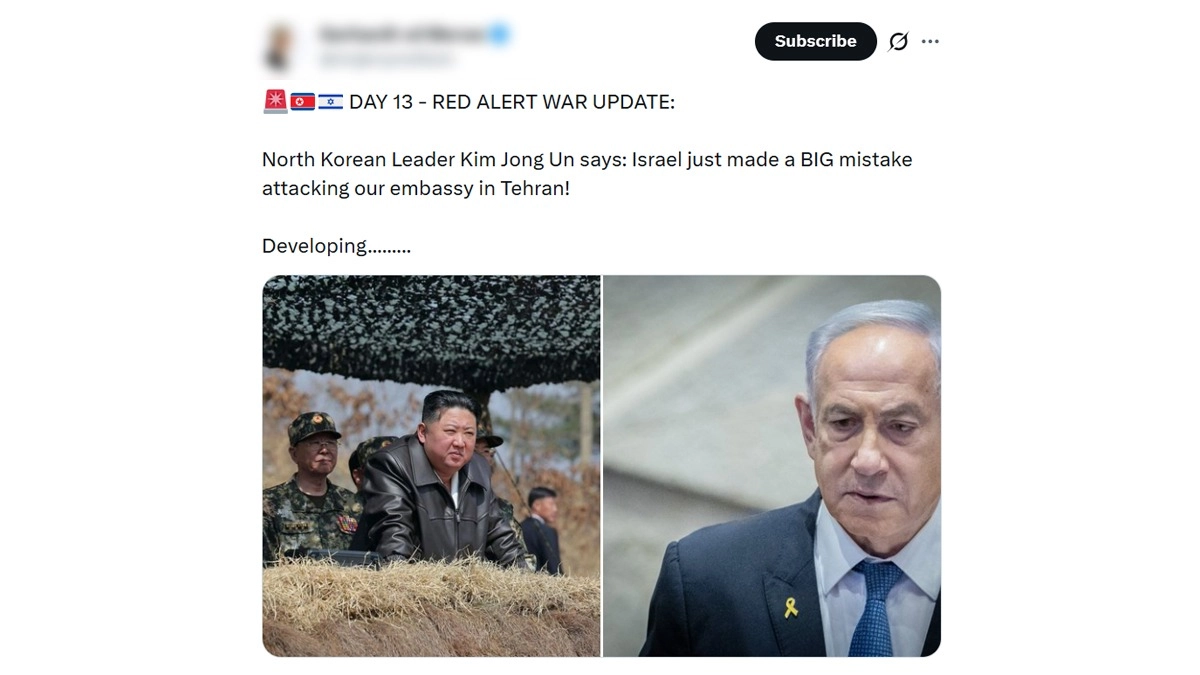Click the yellow ribbon pin in the right photo
Viewport: 1200px width, 675px height.
pyautogui.click(x=791, y=606)
